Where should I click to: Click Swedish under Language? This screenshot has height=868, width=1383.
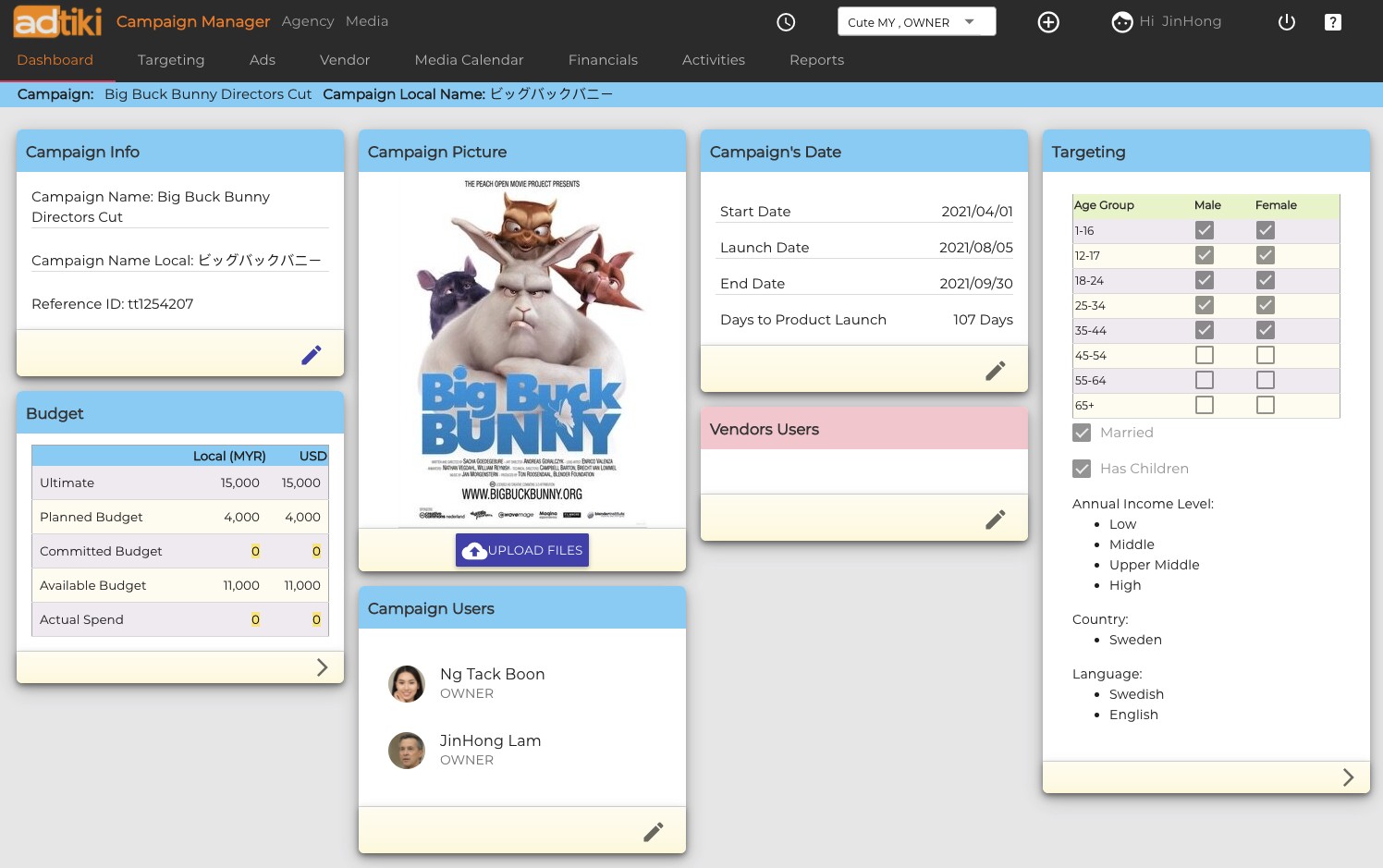tap(1136, 694)
